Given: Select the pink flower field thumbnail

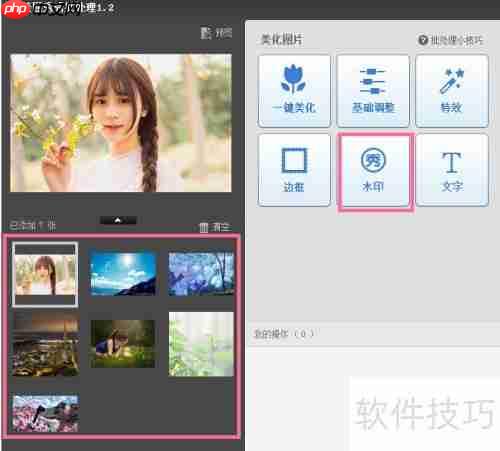Looking at the screenshot, I should (x=46, y=413).
